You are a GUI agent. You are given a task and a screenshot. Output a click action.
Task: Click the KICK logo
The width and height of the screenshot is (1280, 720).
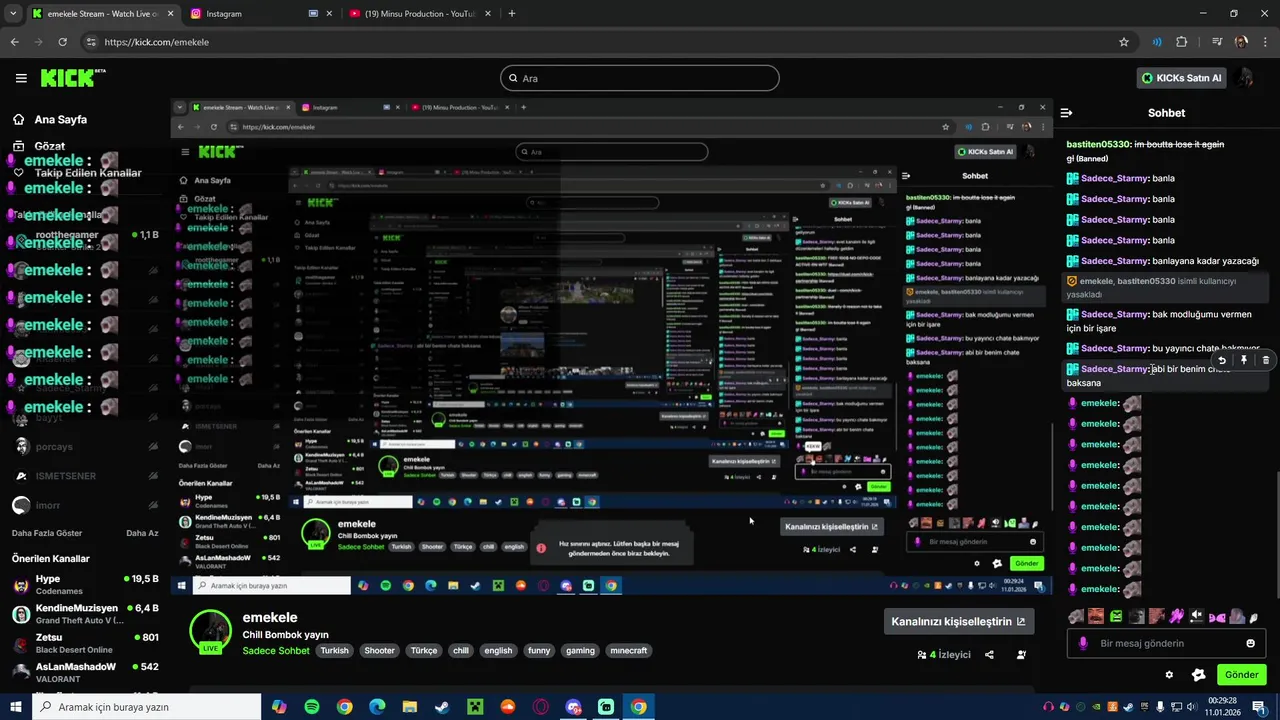point(72,77)
